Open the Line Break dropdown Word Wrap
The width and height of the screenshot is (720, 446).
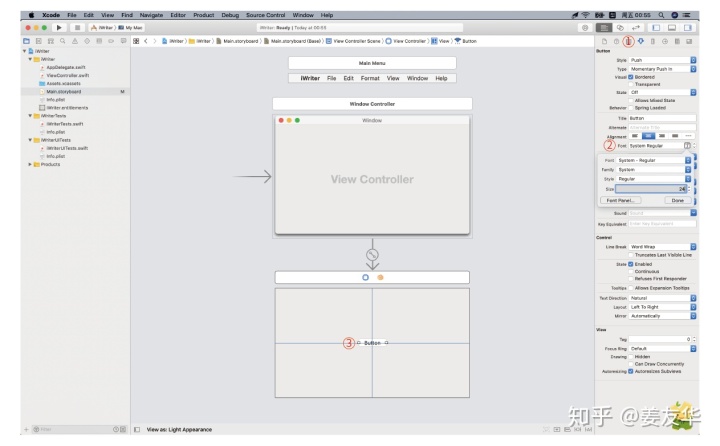663,247
